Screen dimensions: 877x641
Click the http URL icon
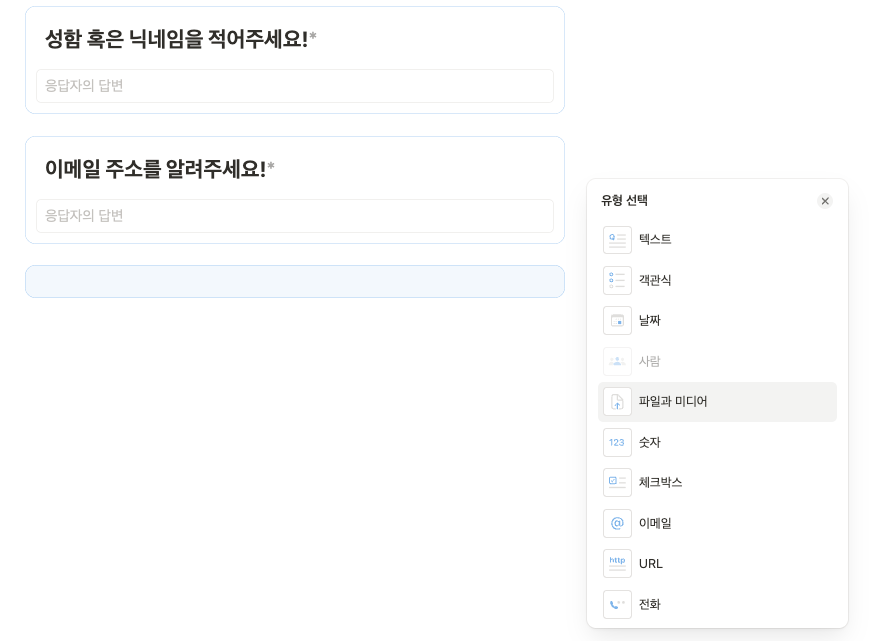point(617,563)
